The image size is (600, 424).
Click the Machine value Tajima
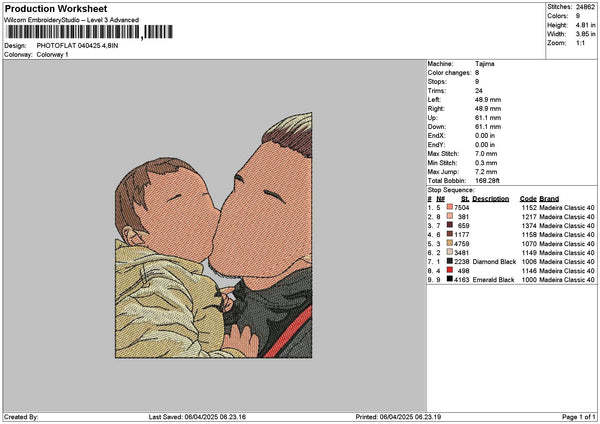(484, 64)
